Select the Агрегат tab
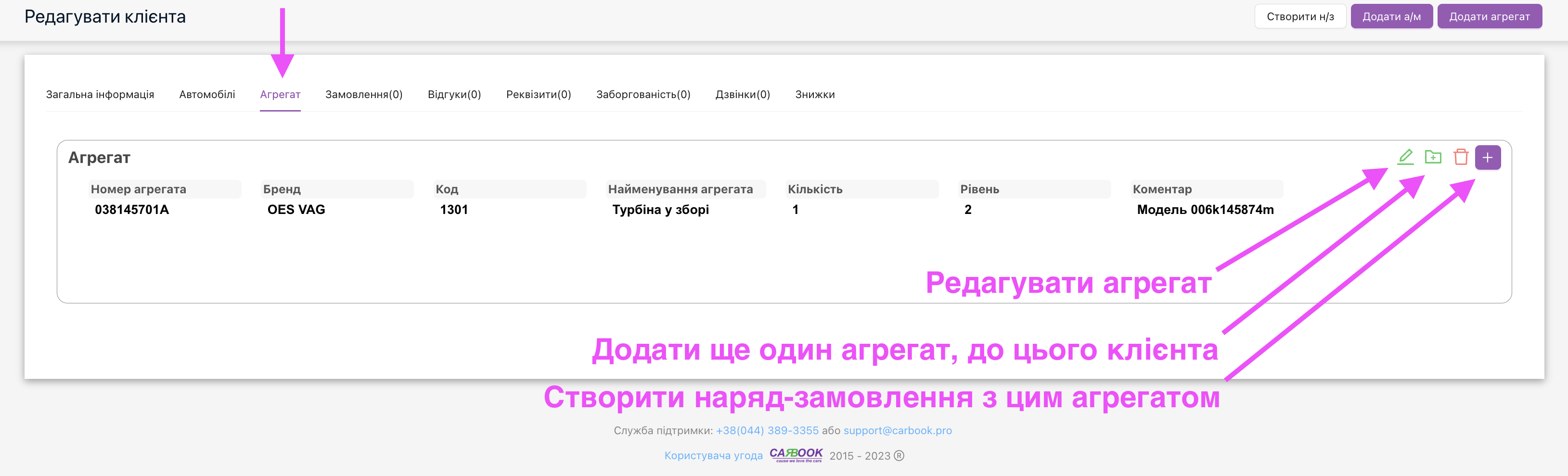This screenshot has width=1568, height=476. pos(280,94)
